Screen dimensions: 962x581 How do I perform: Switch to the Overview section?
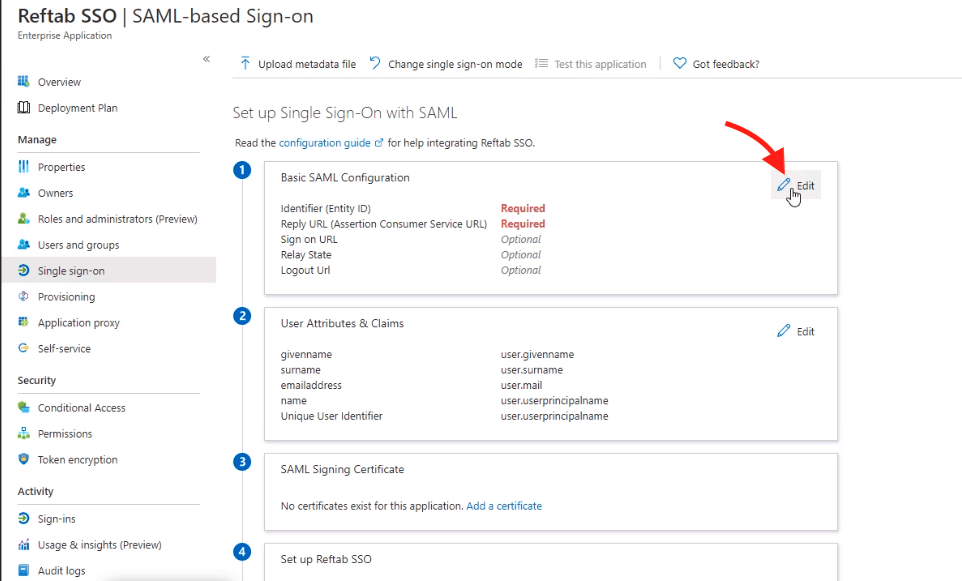pos(59,81)
